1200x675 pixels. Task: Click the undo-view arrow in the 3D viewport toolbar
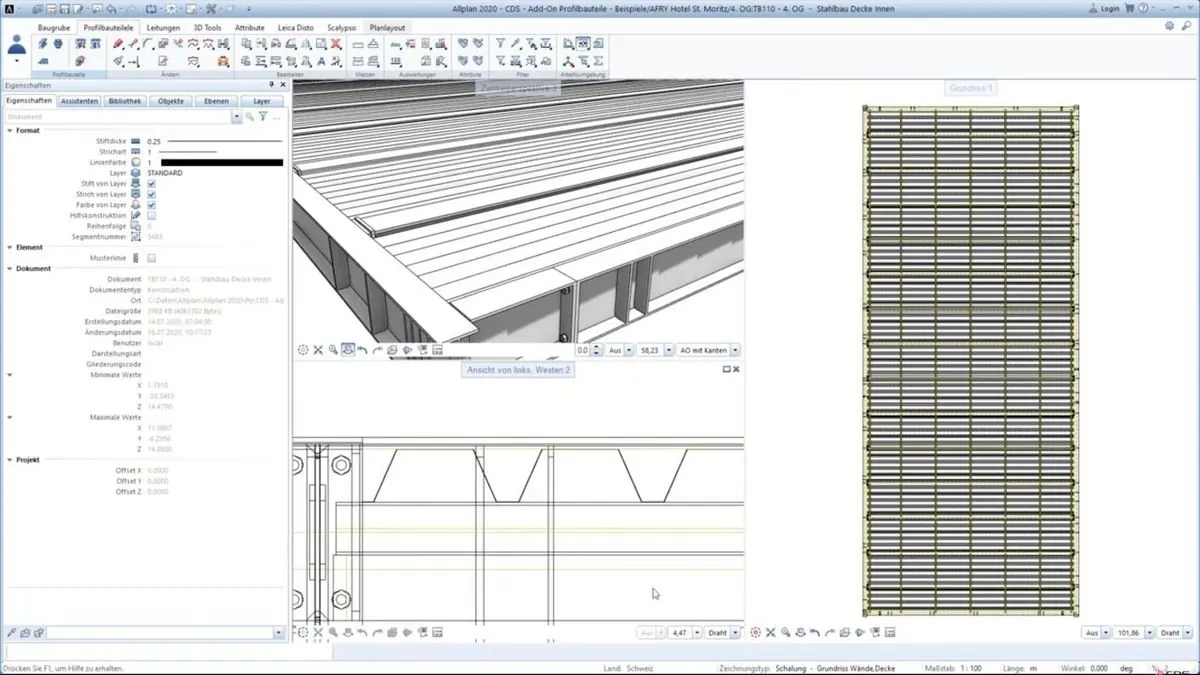click(362, 350)
